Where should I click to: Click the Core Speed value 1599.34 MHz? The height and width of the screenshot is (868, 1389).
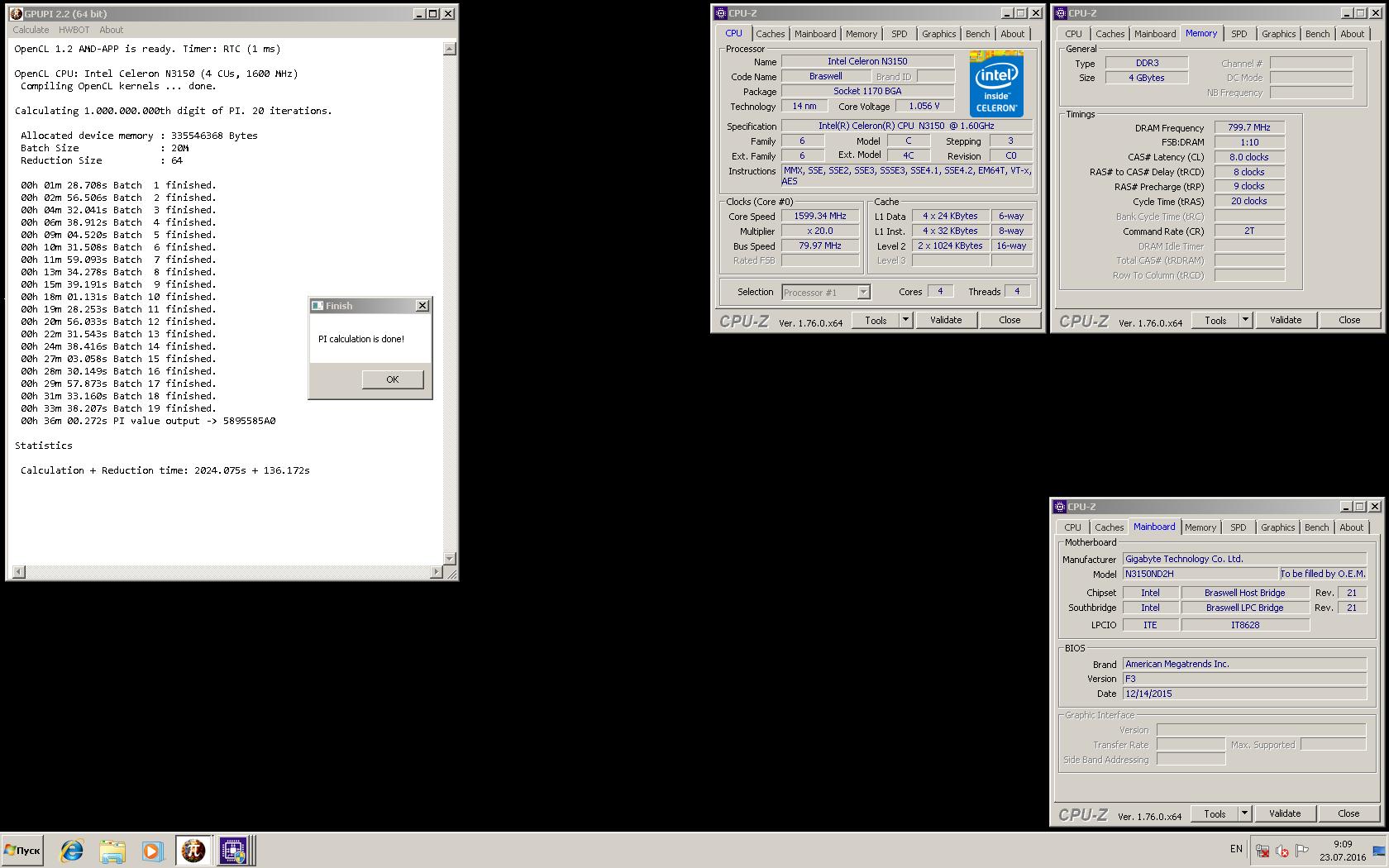[x=820, y=217]
